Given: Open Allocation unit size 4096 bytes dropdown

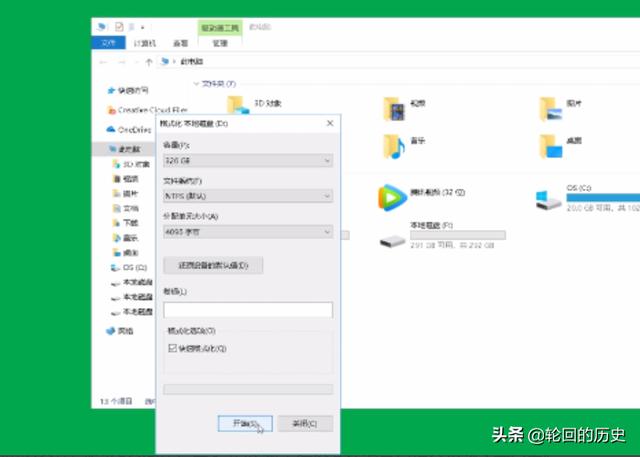Looking at the screenshot, I should pos(247,232).
